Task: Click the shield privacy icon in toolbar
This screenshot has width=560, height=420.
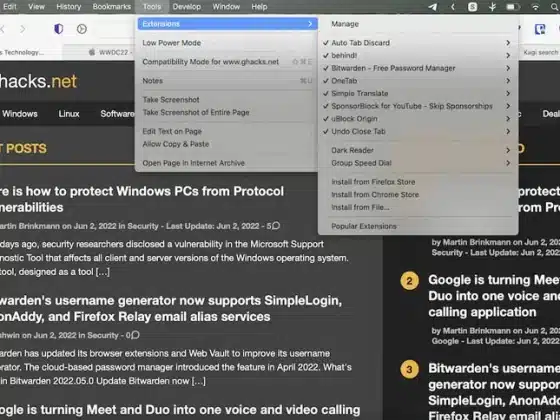Action: point(59,29)
